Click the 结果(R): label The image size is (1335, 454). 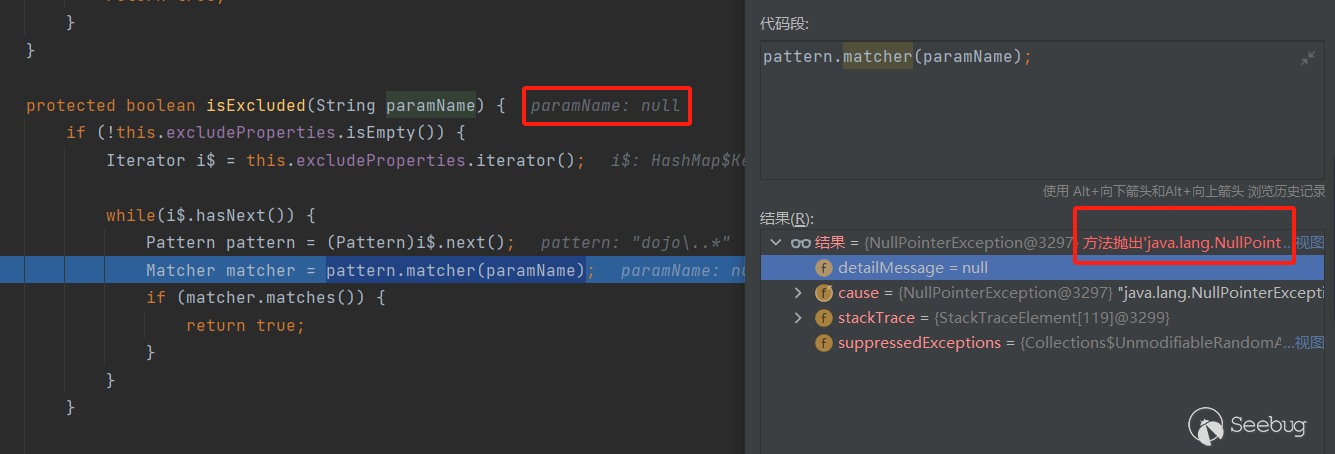pyautogui.click(x=787, y=218)
